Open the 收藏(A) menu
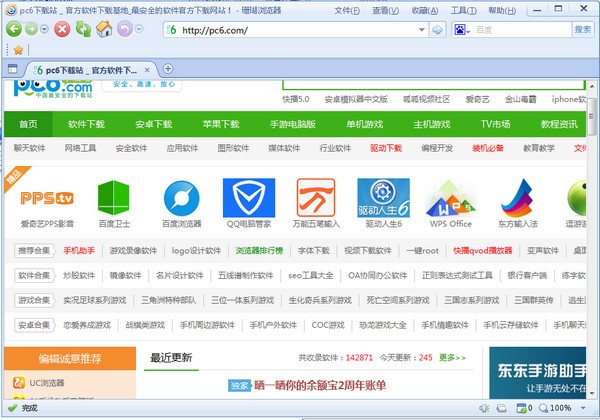The image size is (600, 420). [x=425, y=10]
